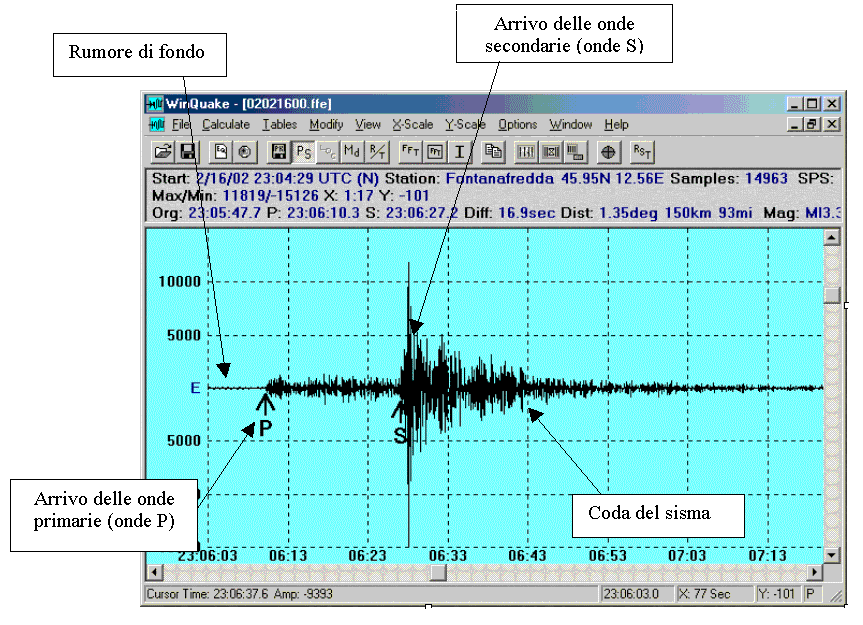Click the Md magnitude toolbar icon

[352, 151]
